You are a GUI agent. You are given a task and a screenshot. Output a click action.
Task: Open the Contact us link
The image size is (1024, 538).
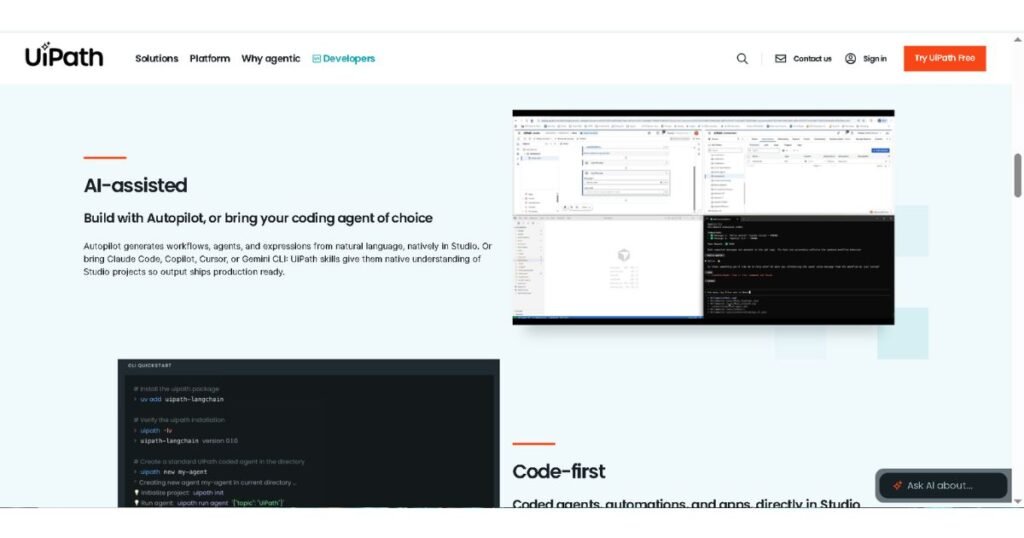tap(812, 58)
